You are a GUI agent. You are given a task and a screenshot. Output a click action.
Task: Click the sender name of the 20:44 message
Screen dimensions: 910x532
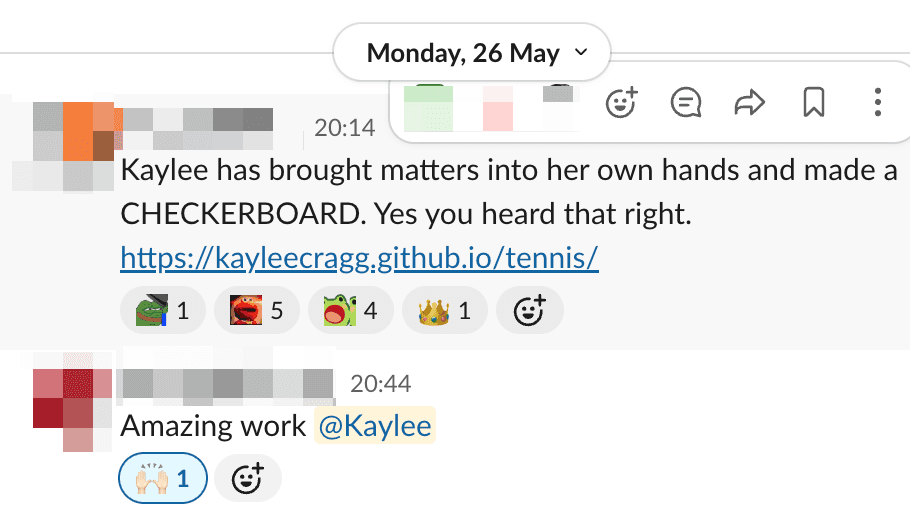226,384
